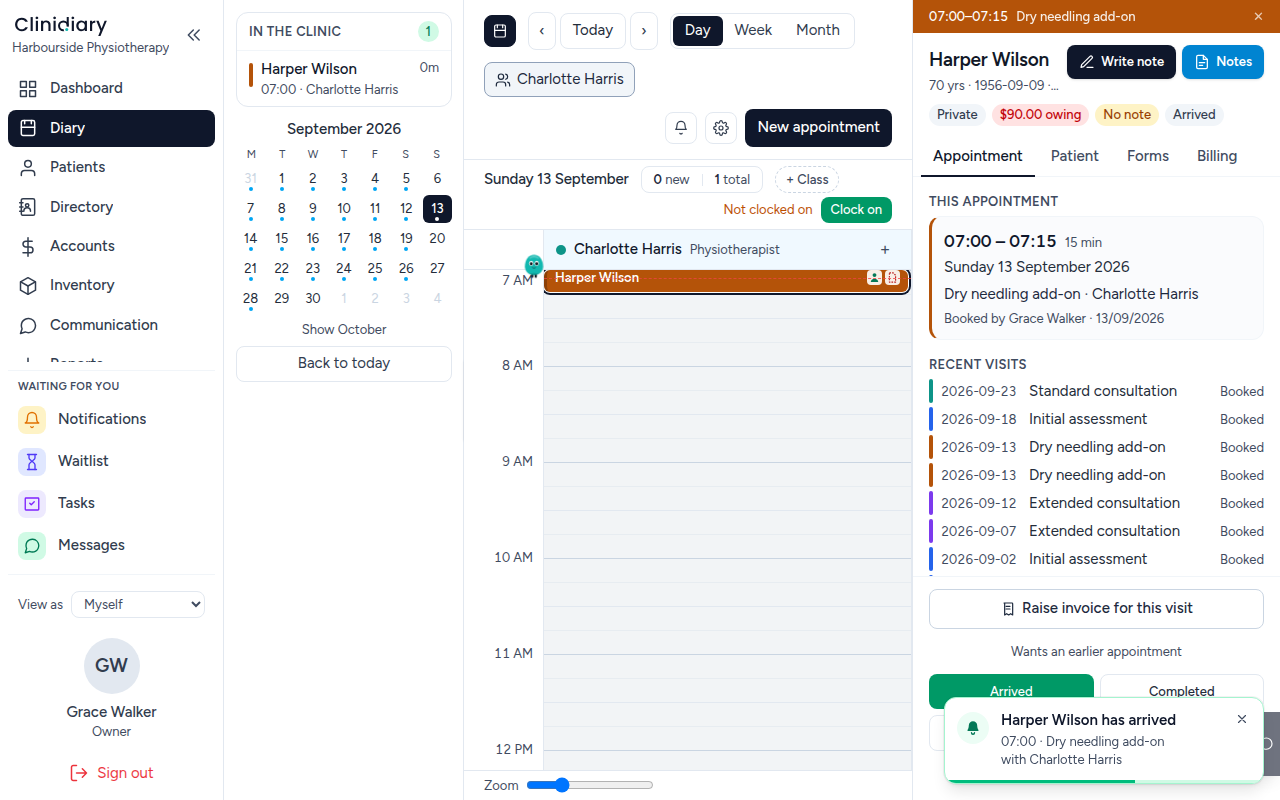Switch diary to Week view
Image resolution: width=1280 pixels, height=800 pixels.
(x=753, y=31)
